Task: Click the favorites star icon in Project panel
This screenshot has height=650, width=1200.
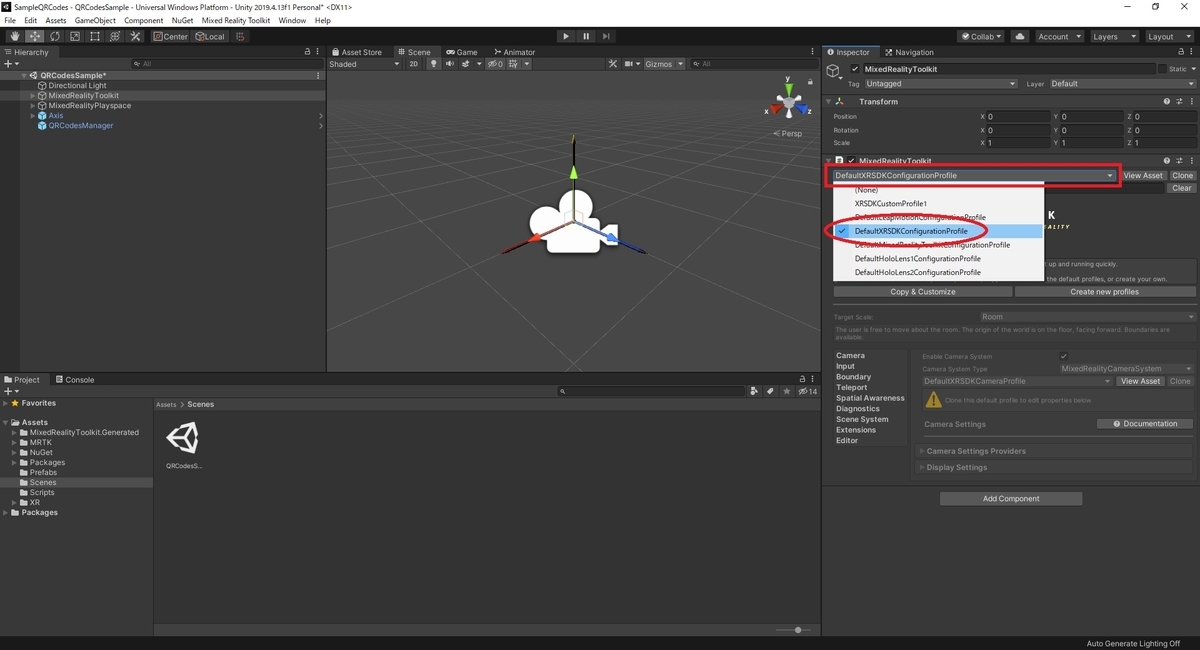Action: 785,392
